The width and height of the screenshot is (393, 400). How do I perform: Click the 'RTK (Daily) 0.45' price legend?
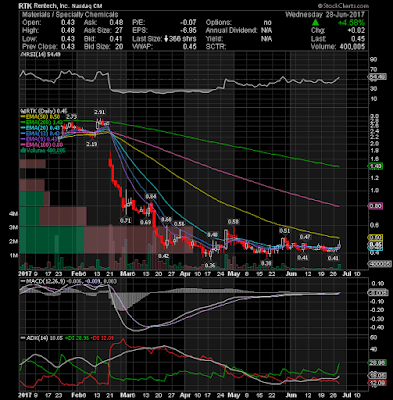44,110
